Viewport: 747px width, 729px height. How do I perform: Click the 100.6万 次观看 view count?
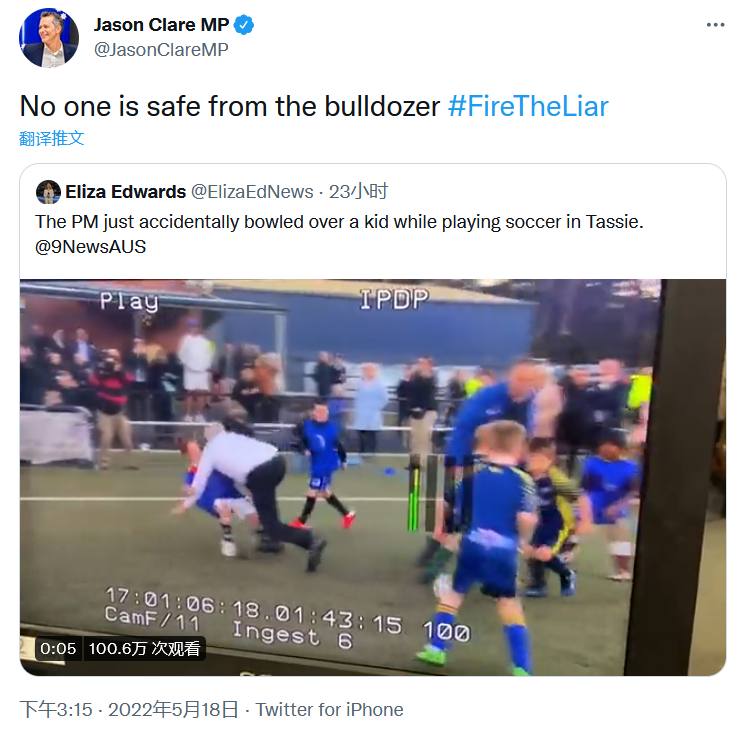point(145,649)
